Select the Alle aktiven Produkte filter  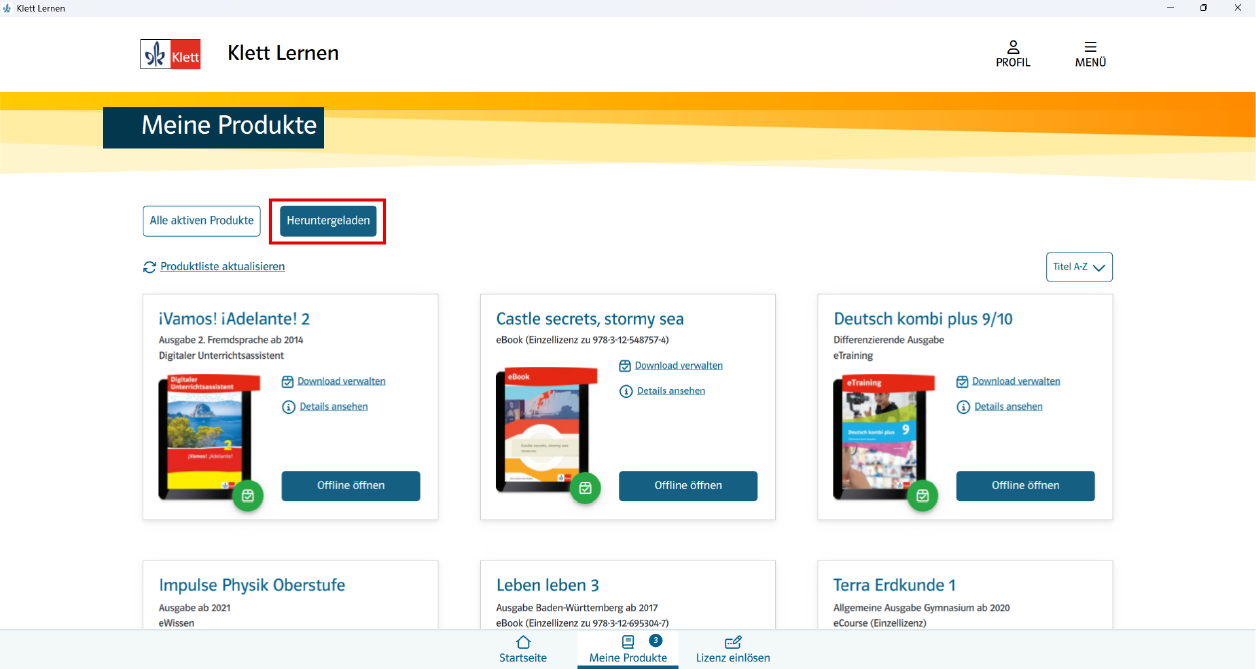point(202,221)
